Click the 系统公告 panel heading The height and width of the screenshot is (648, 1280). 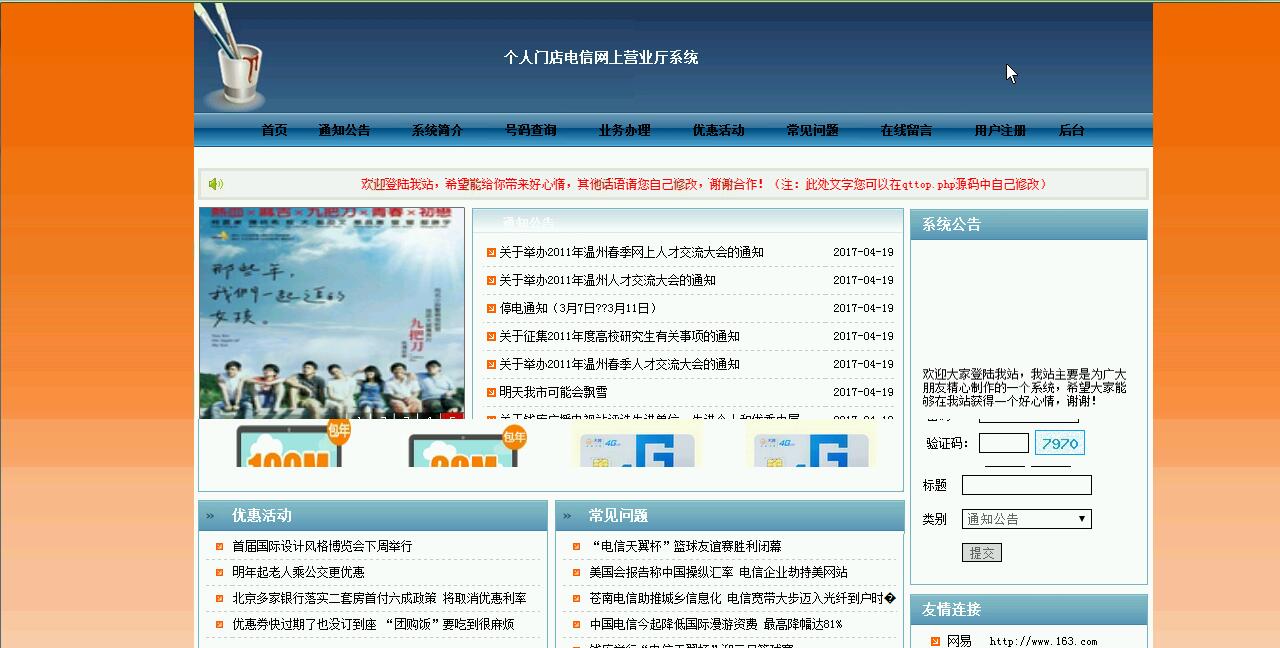[951, 225]
